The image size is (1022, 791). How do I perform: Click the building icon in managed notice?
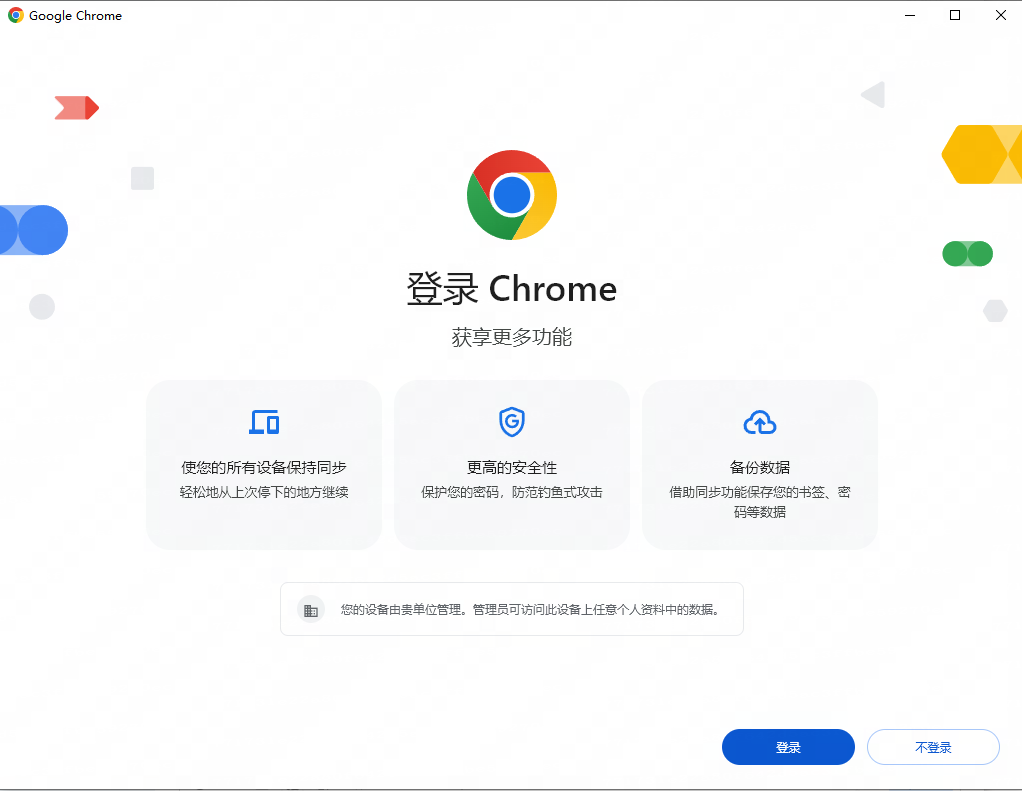[x=311, y=610]
